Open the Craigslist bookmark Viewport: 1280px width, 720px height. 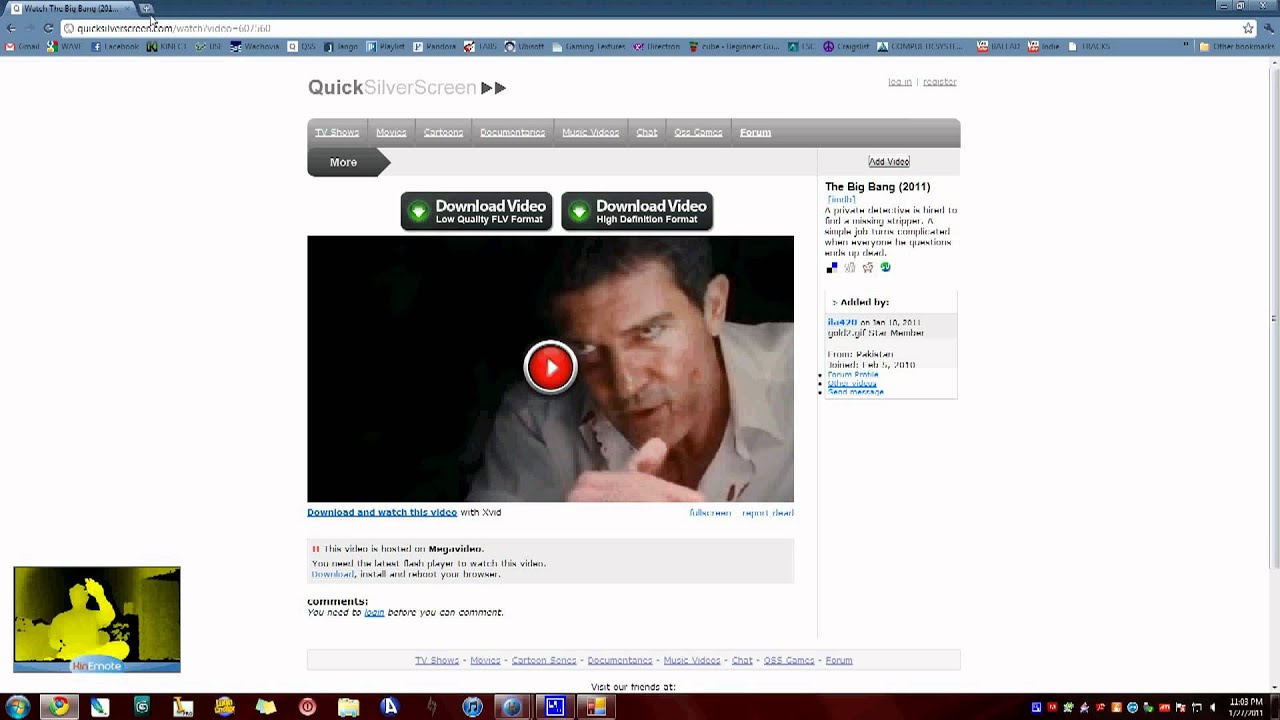click(848, 46)
